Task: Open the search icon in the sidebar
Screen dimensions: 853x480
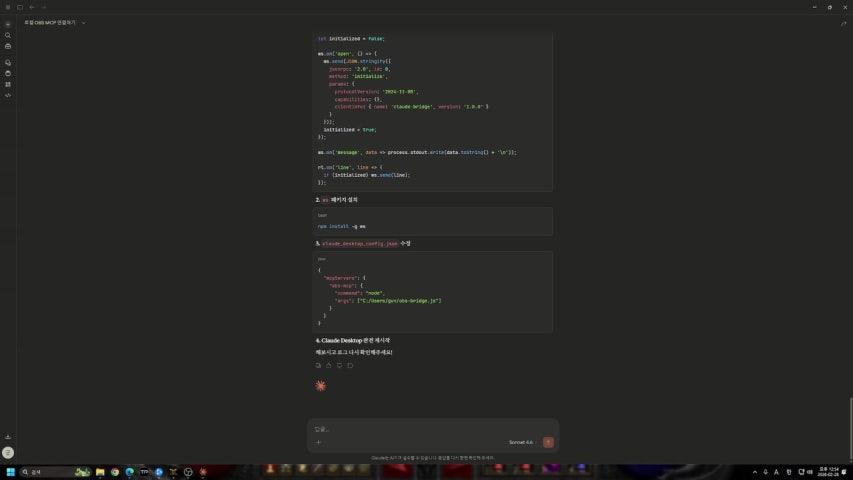Action: (x=8, y=35)
